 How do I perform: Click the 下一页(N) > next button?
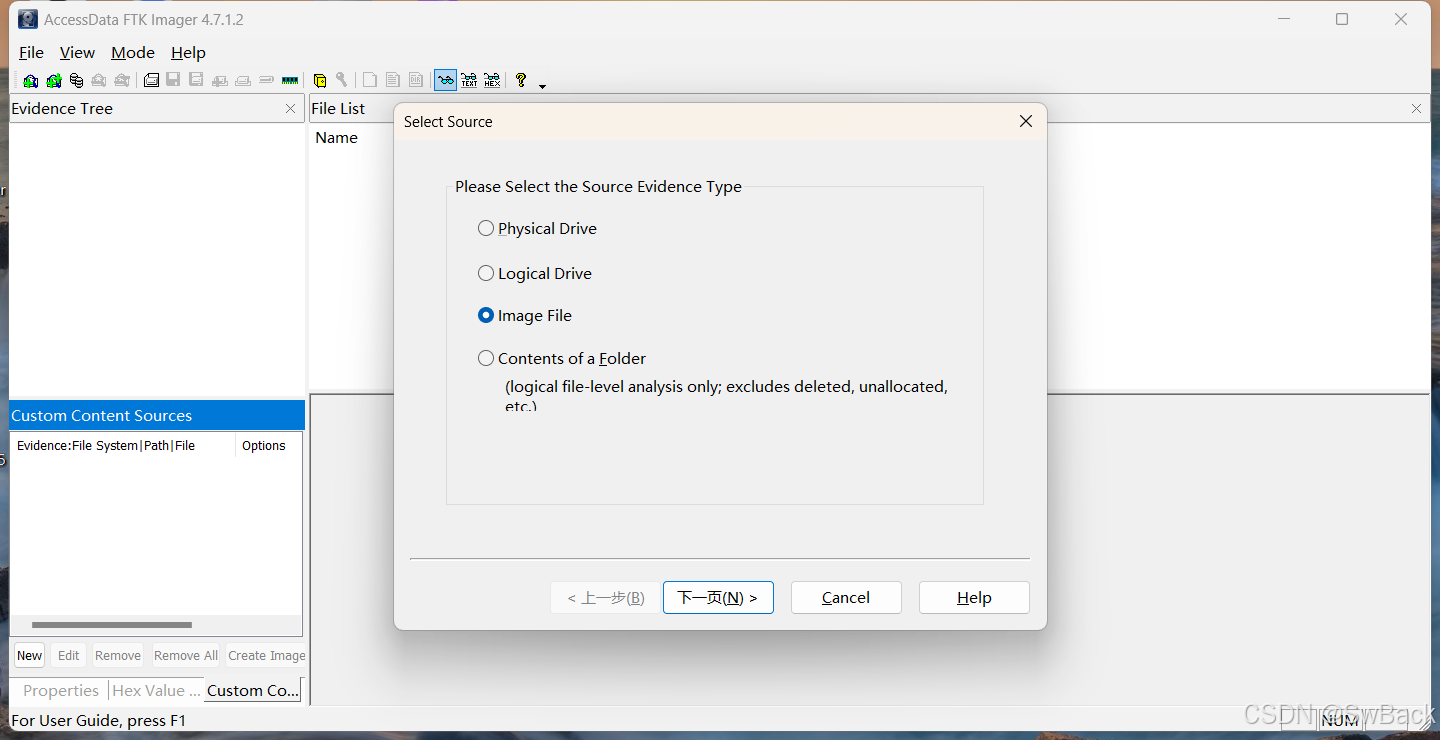coord(718,597)
